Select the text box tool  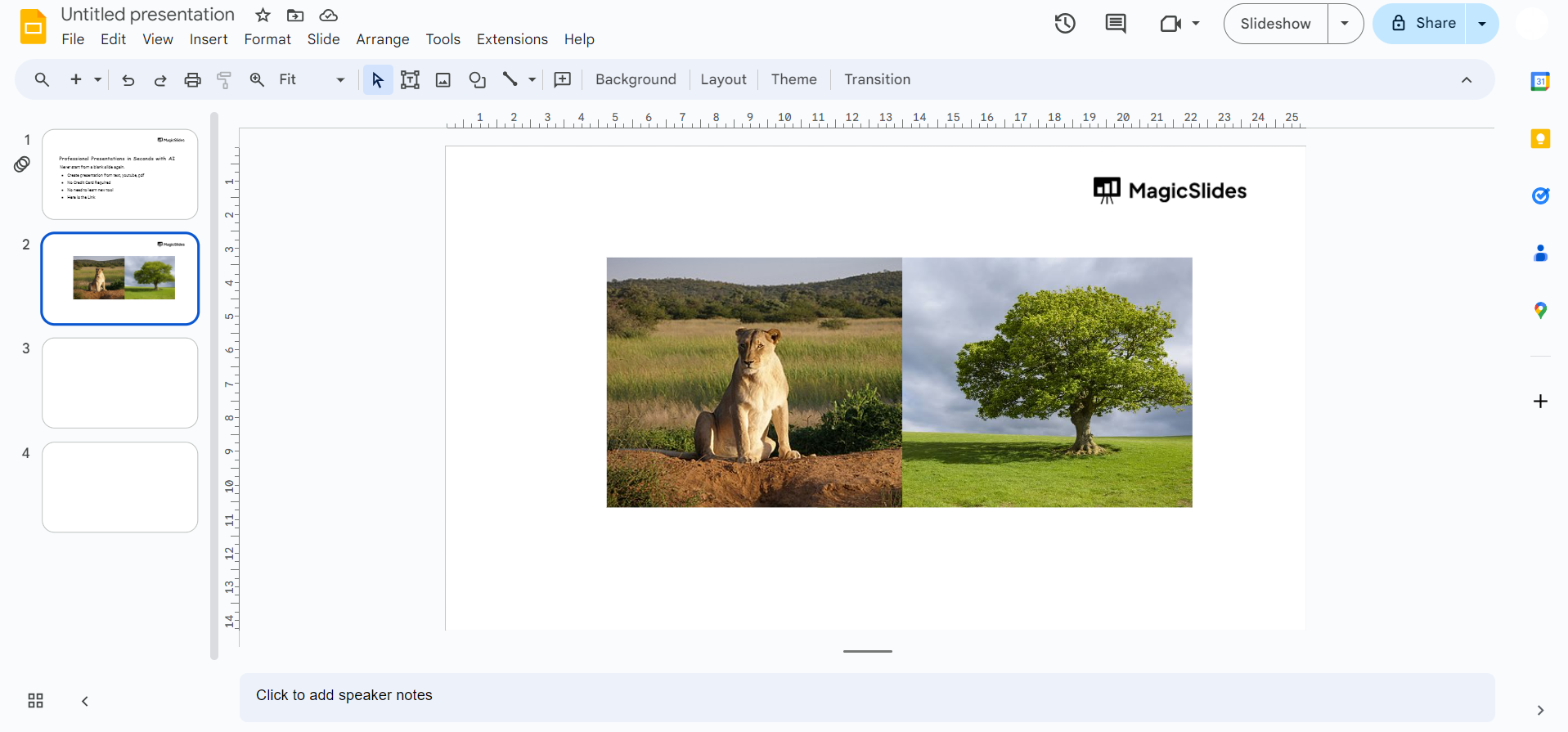click(410, 80)
